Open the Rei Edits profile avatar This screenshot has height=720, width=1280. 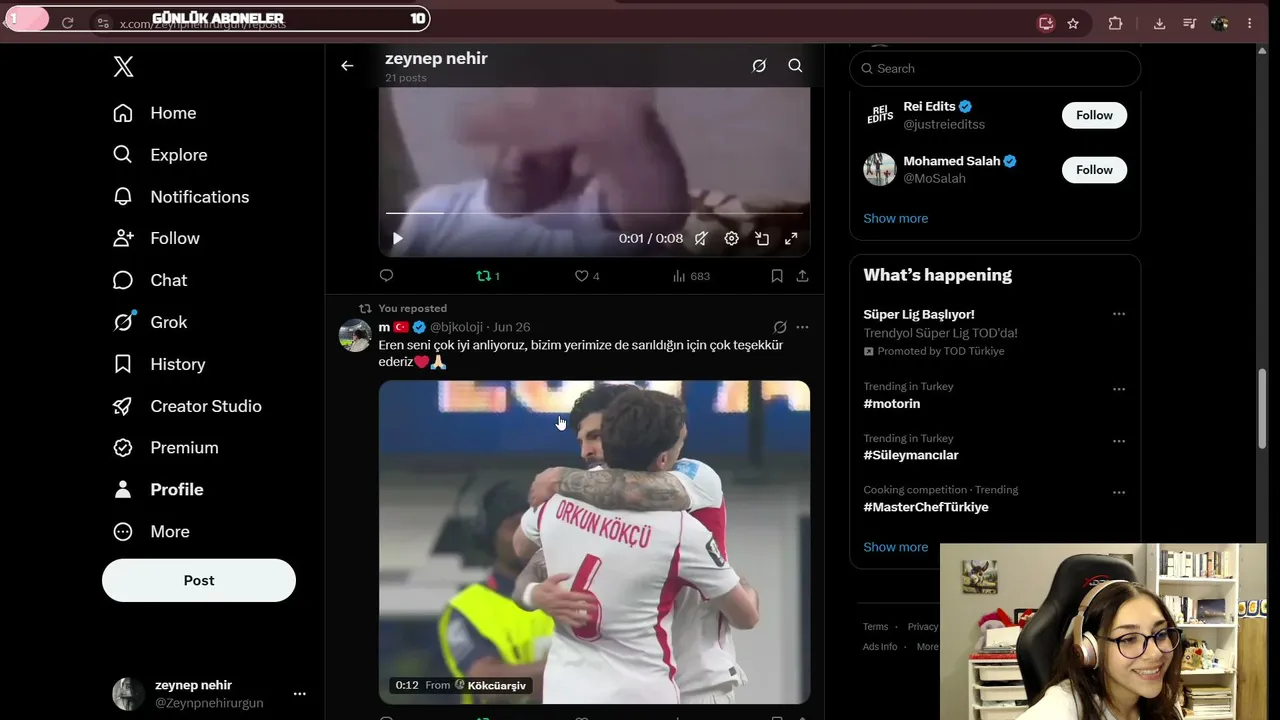pyautogui.click(x=880, y=115)
